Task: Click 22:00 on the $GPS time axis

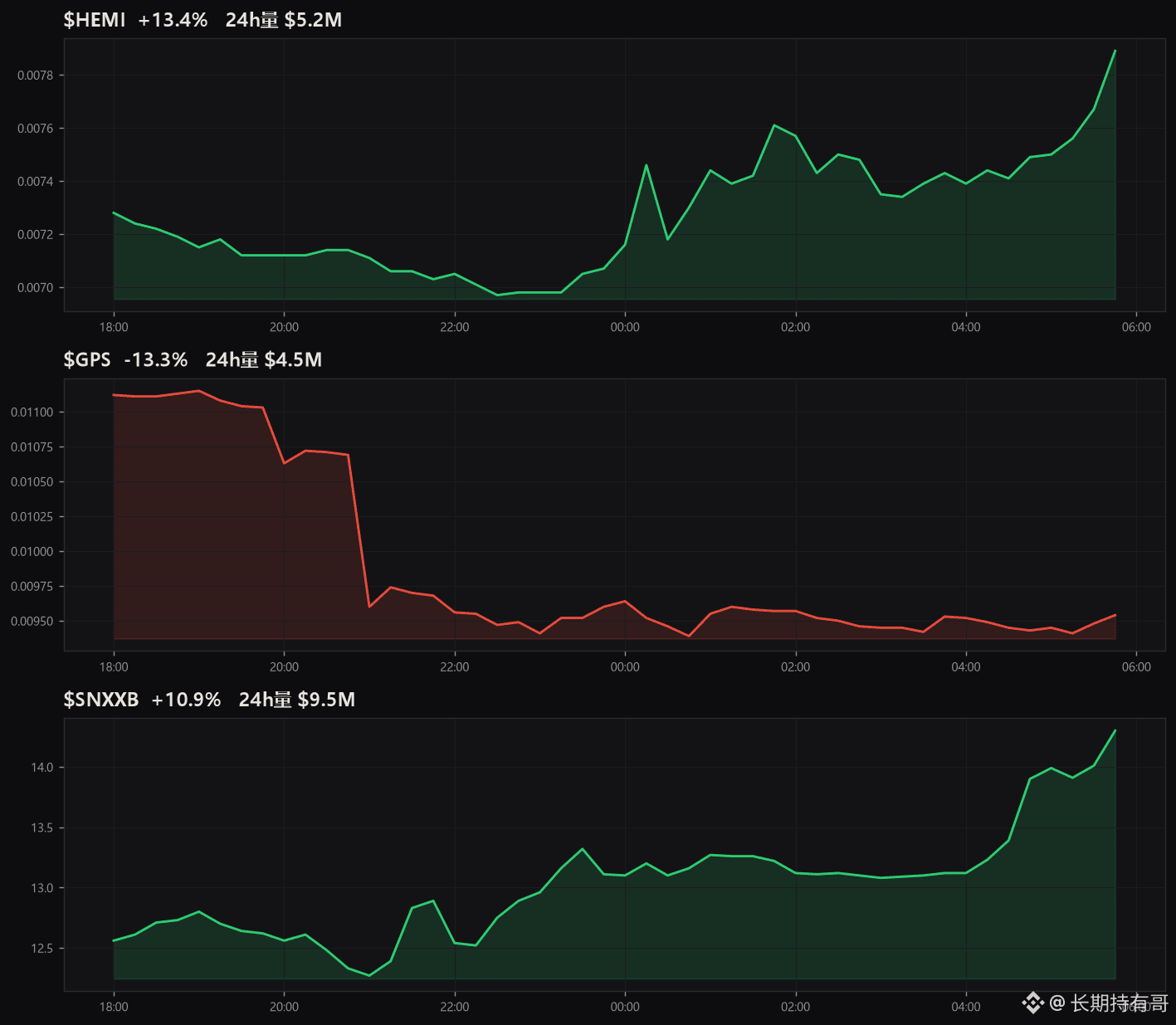Action: tap(455, 667)
